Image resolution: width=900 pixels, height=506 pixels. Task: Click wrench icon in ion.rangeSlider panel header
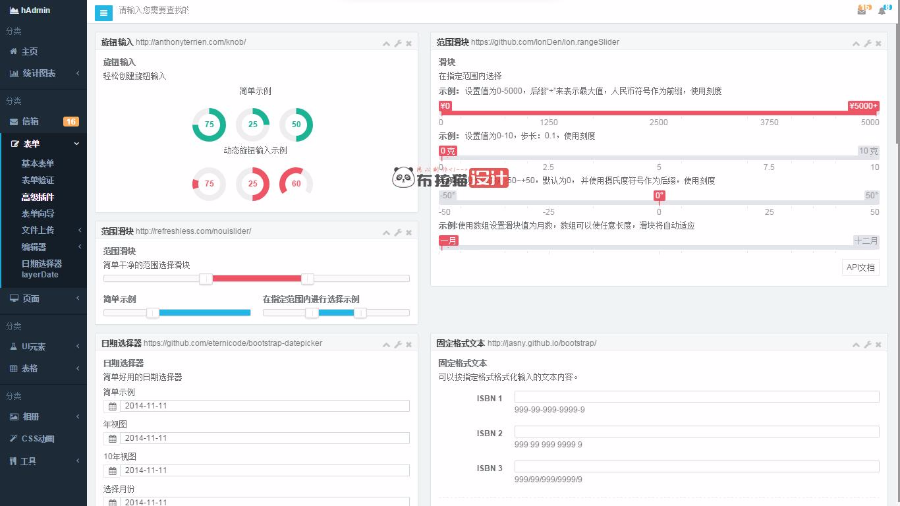pos(867,44)
